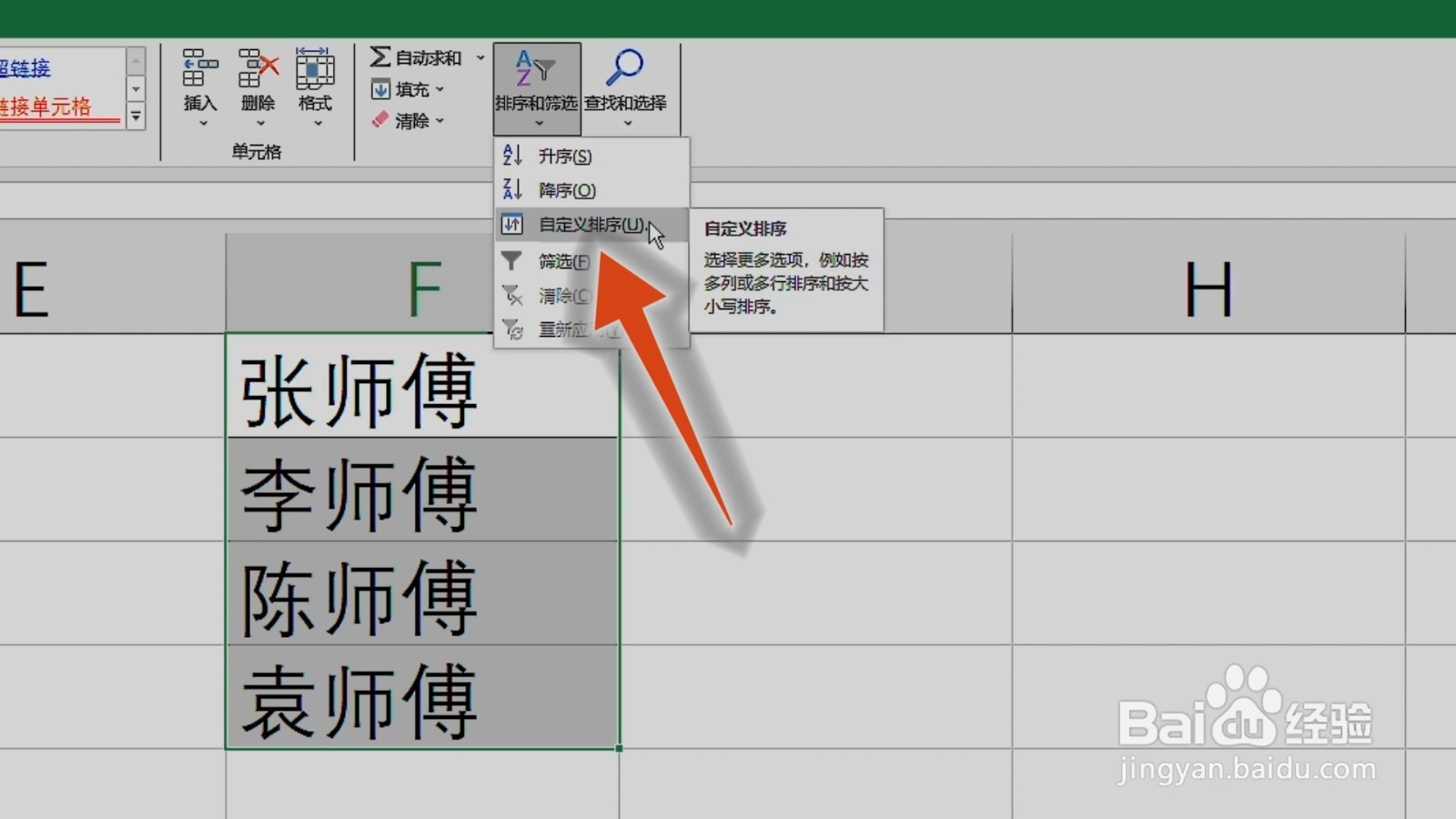1456x819 pixels.
Task: Click cell containing 李师傅
Action: pyautogui.click(x=423, y=490)
